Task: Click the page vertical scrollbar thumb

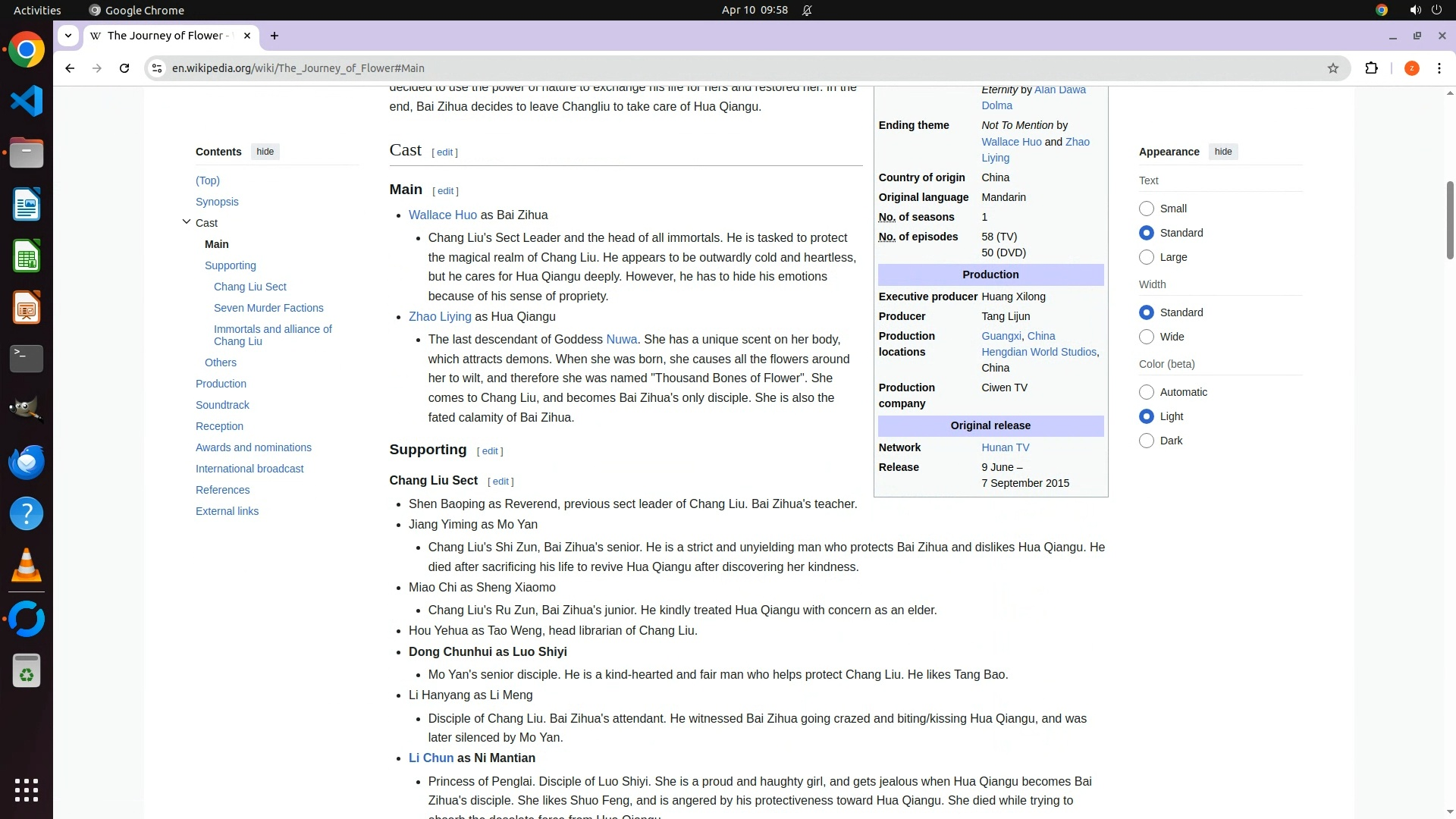Action: click(1449, 220)
